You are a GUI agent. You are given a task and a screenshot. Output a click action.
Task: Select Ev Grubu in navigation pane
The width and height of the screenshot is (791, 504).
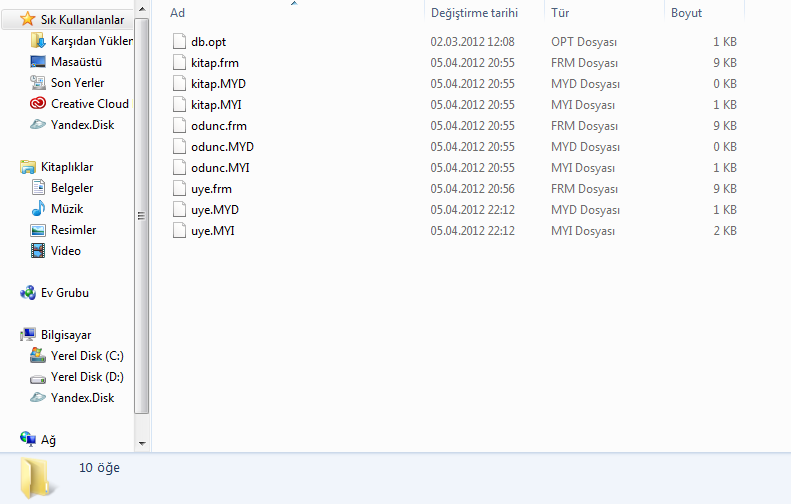[x=65, y=293]
